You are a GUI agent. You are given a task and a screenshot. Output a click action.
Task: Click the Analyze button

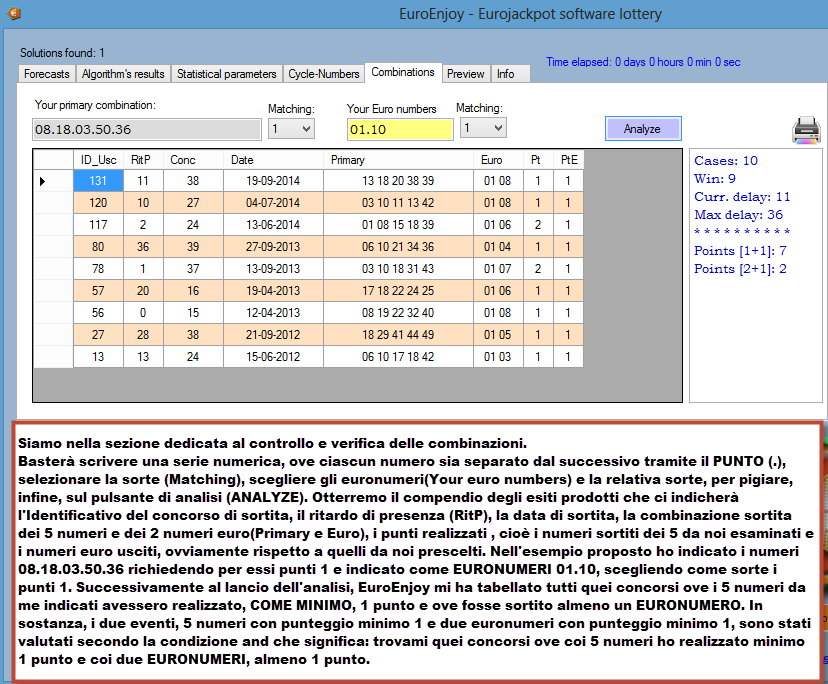click(643, 129)
